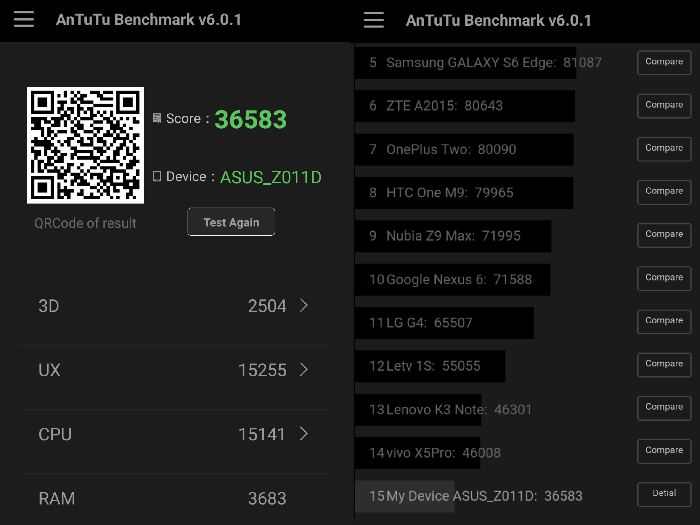Select the Samsung GALAXY S6 Edge ranking bar
Screen dimensions: 700x525
tap(465, 62)
